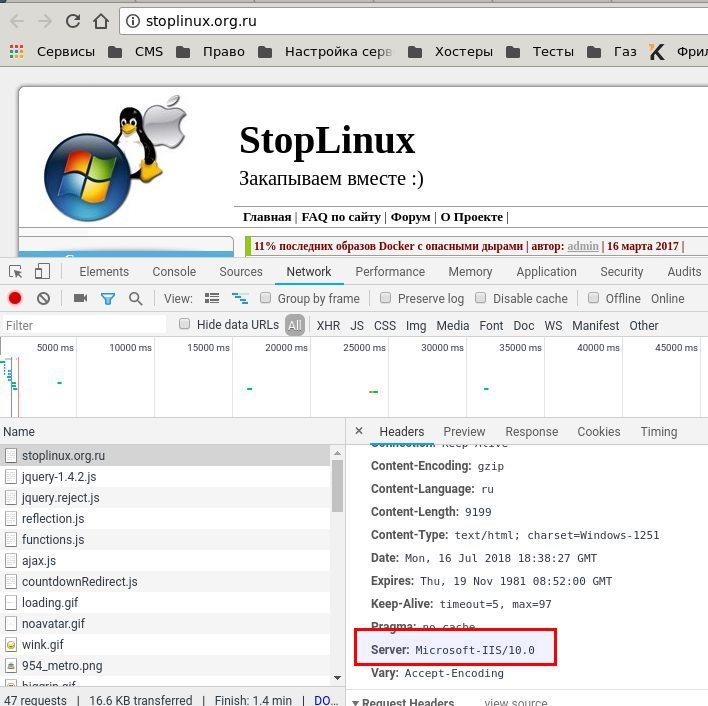View site information icon in address bar

point(133,21)
